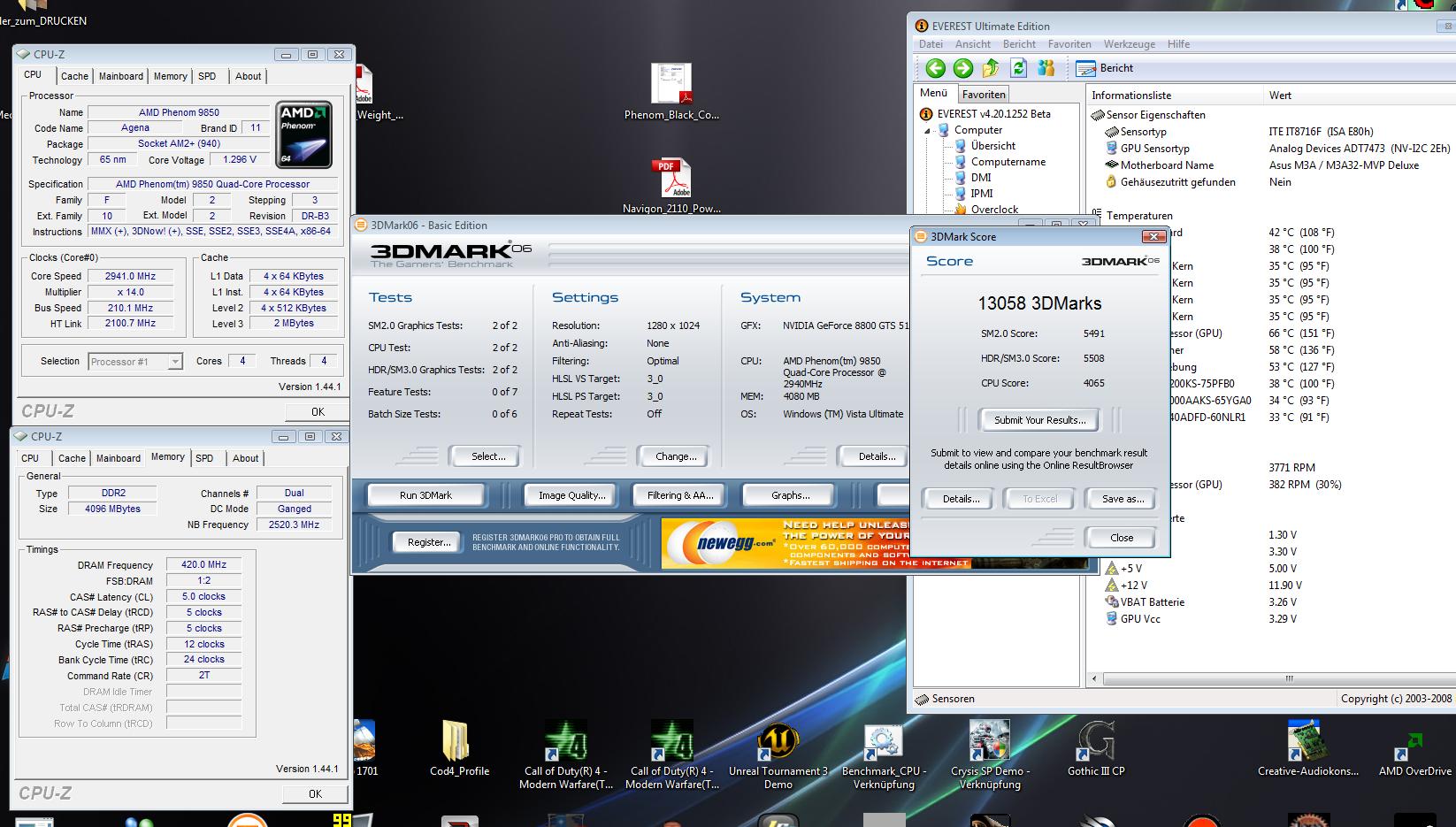Open the Werkzeuge menu in EVEREST
The image size is (1456, 827).
click(1130, 44)
